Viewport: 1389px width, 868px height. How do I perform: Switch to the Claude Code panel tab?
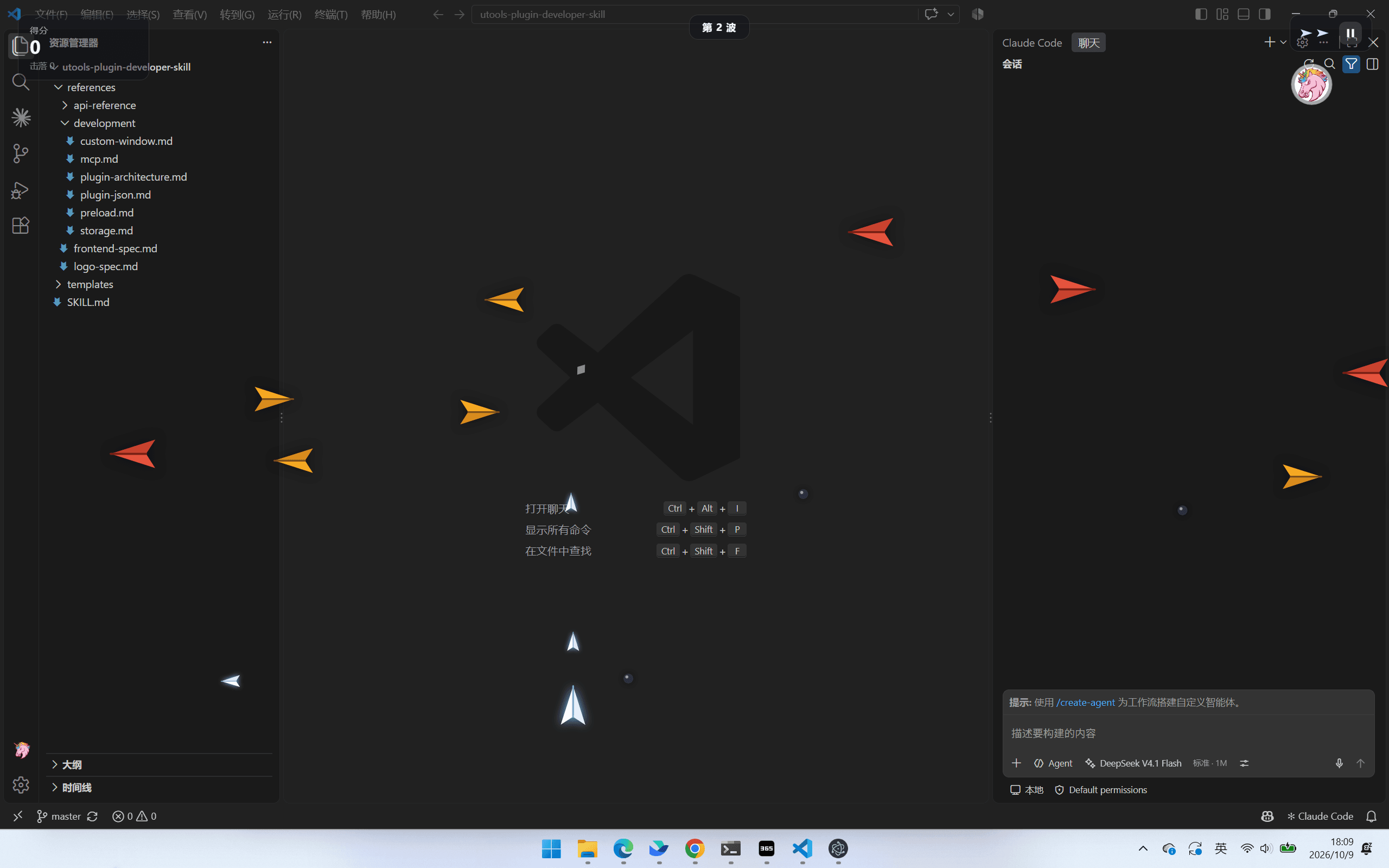click(x=1032, y=42)
